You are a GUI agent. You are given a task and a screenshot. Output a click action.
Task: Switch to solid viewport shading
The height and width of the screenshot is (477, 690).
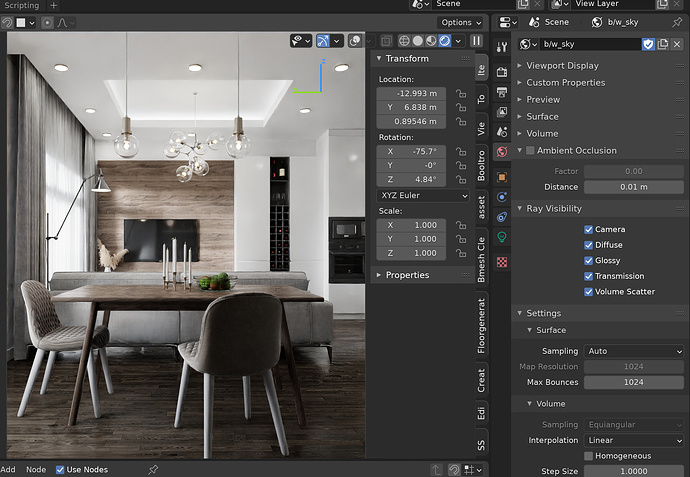(418, 41)
